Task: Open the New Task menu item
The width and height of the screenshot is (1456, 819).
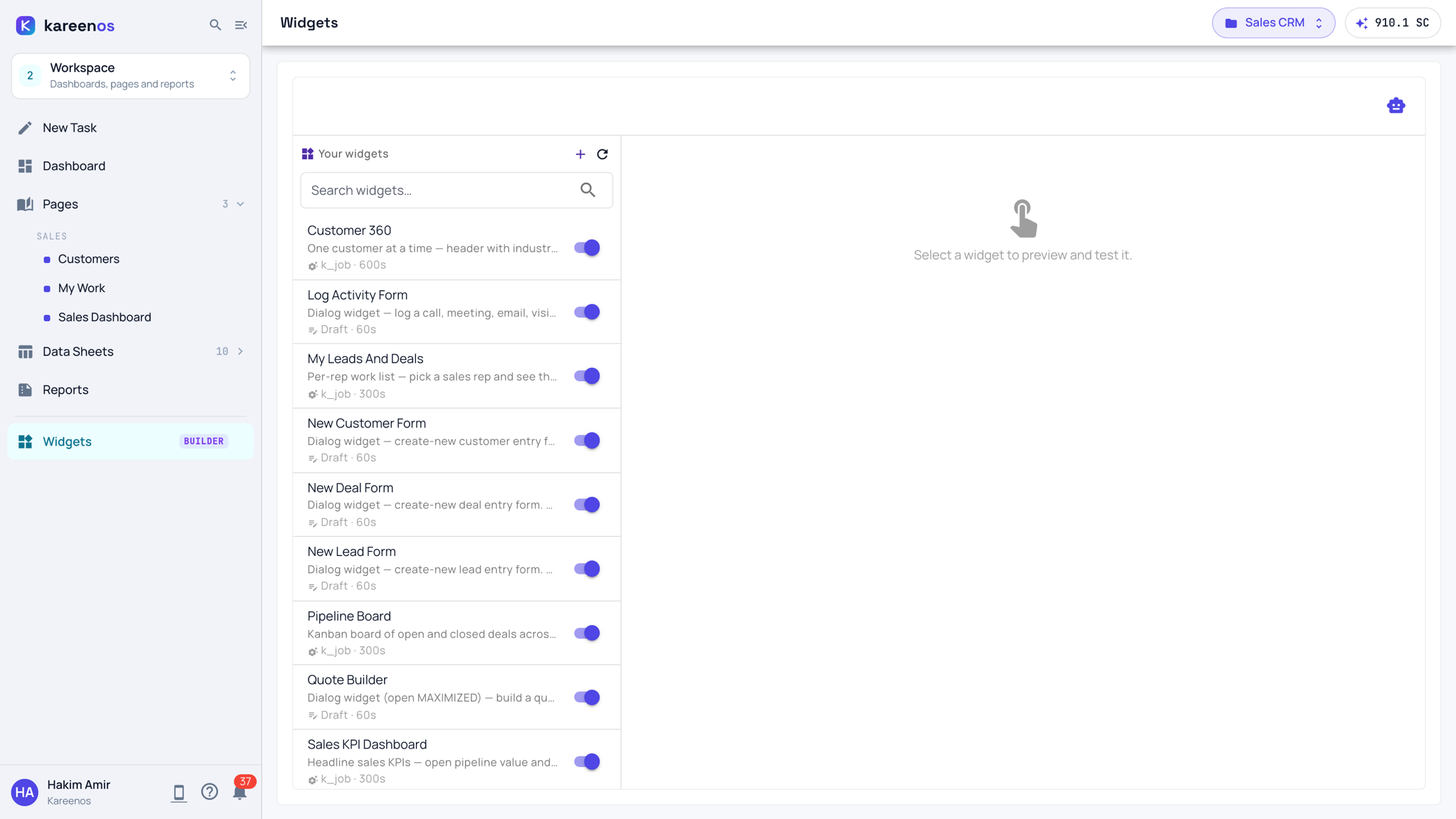Action: (x=131, y=128)
